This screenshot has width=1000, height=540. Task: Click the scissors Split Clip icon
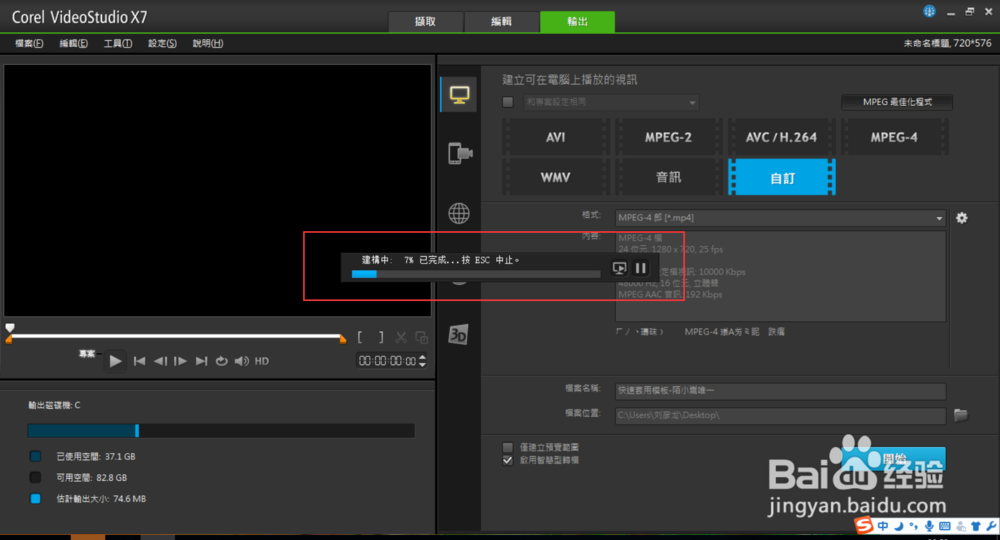401,337
